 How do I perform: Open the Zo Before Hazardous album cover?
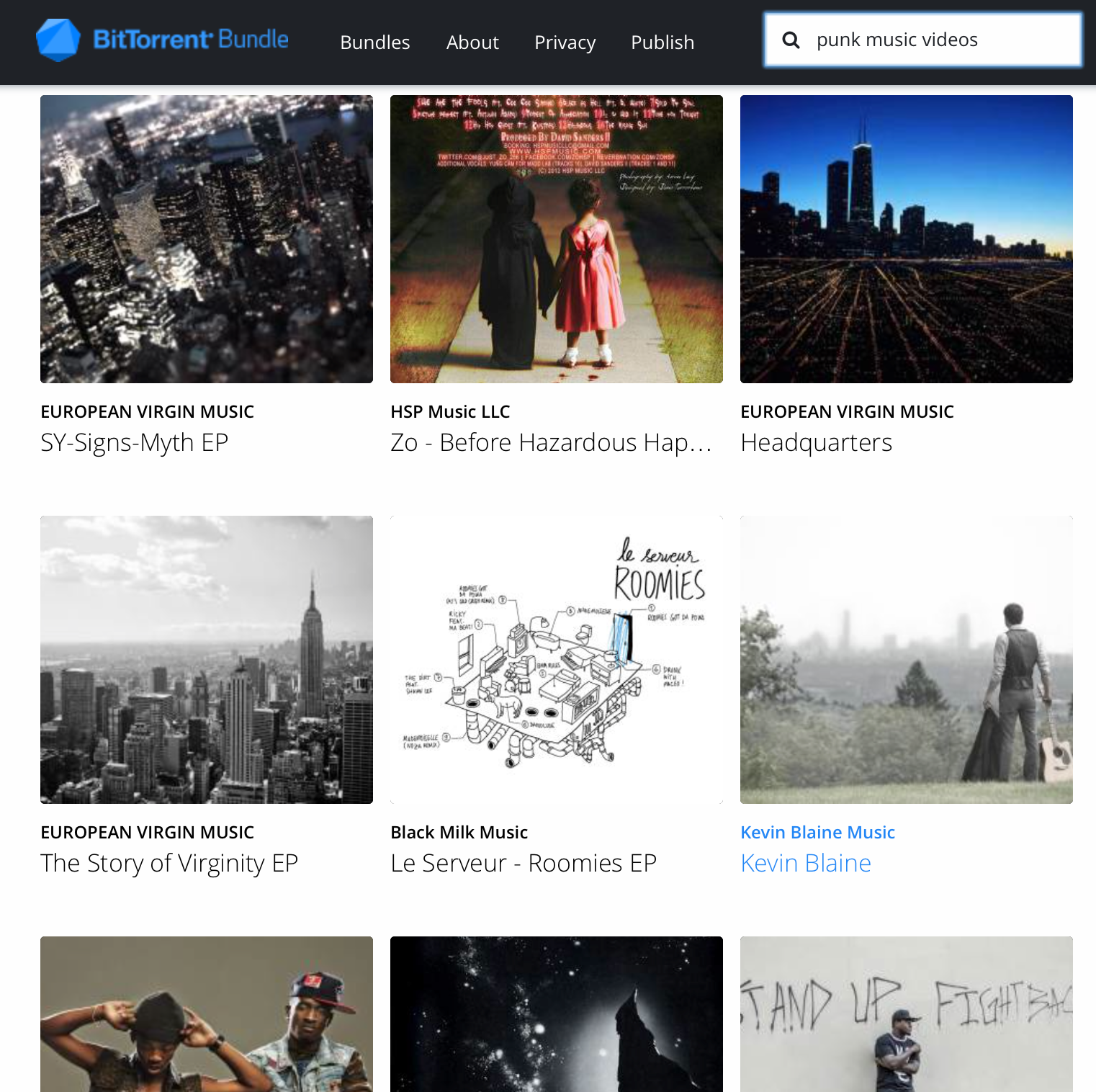click(x=556, y=239)
